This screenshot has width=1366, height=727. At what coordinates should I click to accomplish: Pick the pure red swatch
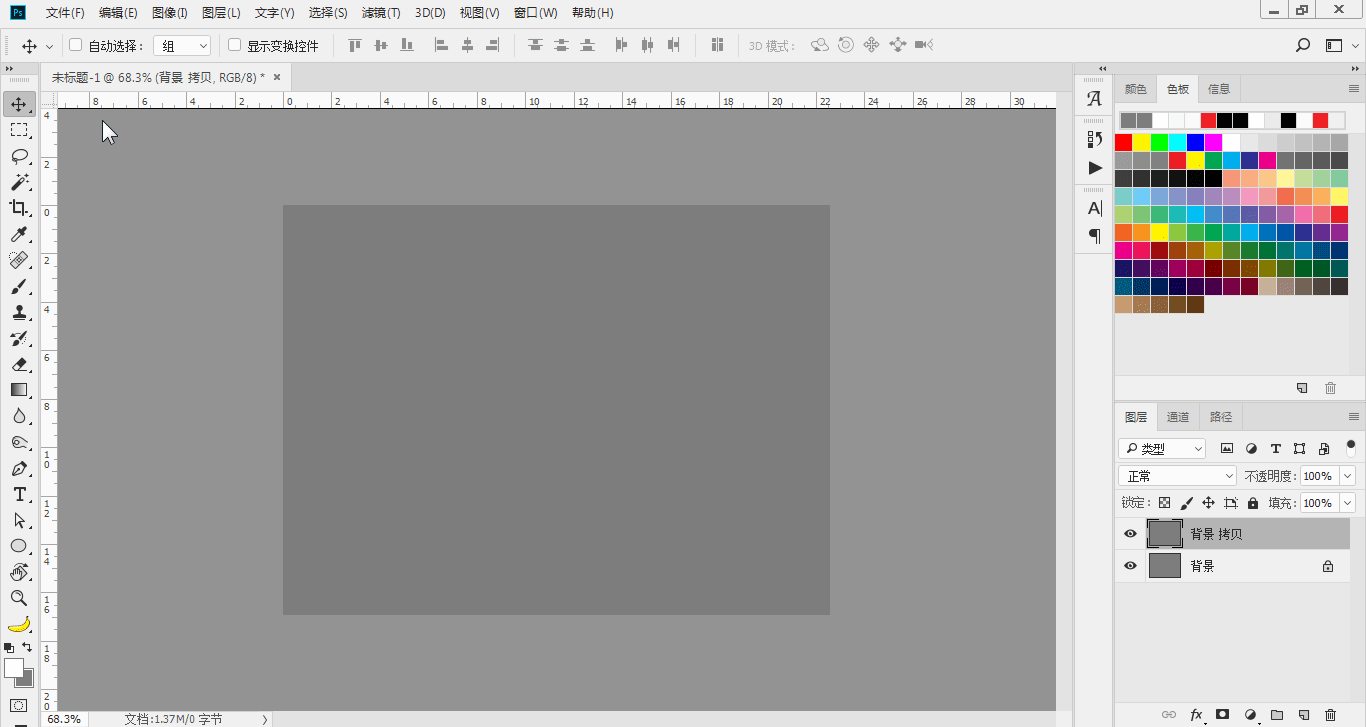(x=1124, y=142)
